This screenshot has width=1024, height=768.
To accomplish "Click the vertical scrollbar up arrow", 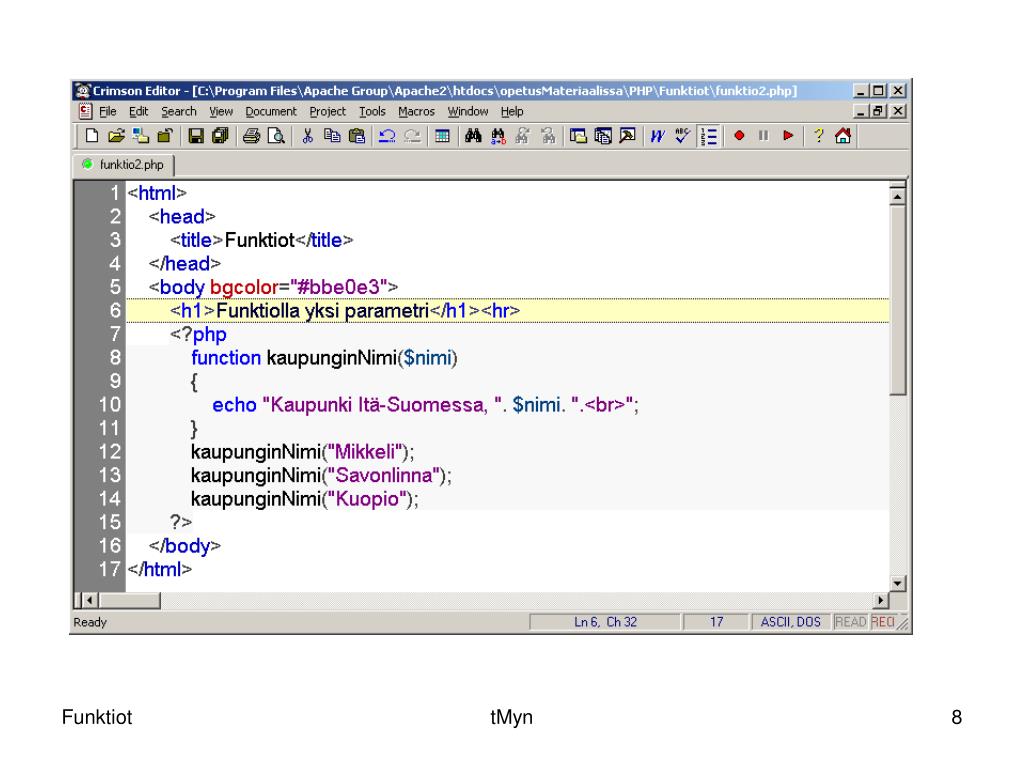I will coord(898,195).
